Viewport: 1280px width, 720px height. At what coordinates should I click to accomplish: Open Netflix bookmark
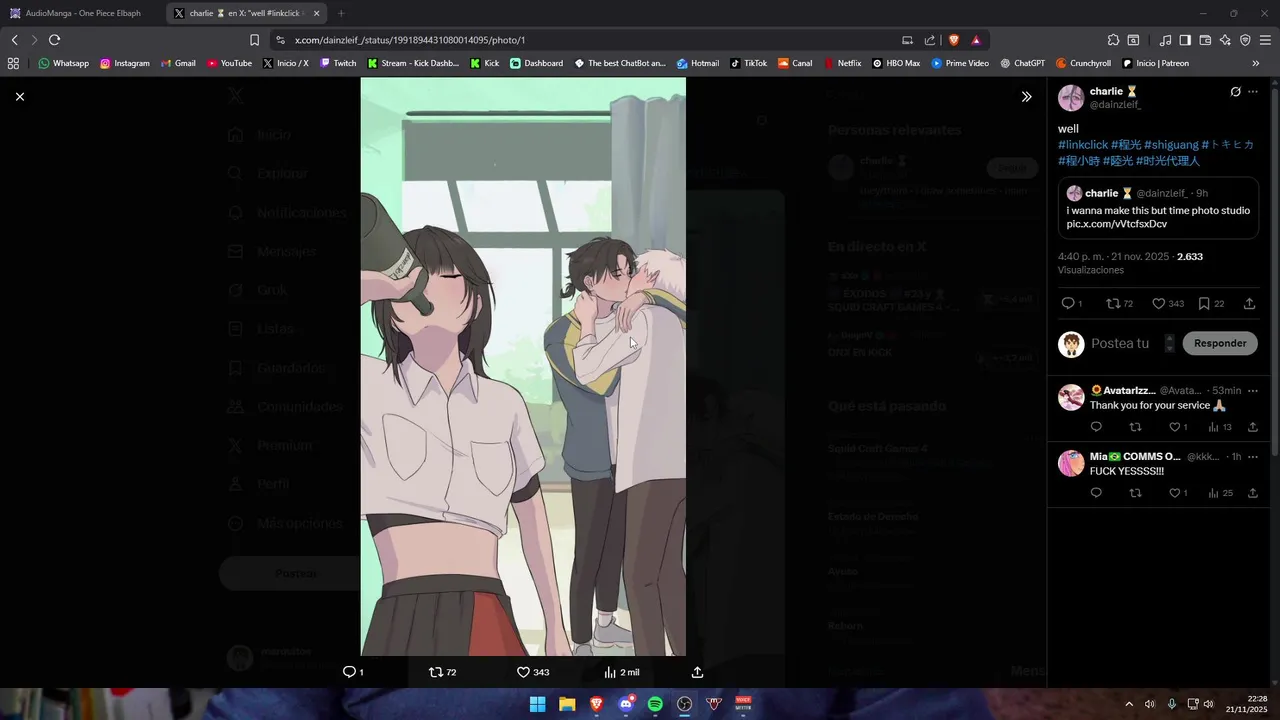point(843,63)
